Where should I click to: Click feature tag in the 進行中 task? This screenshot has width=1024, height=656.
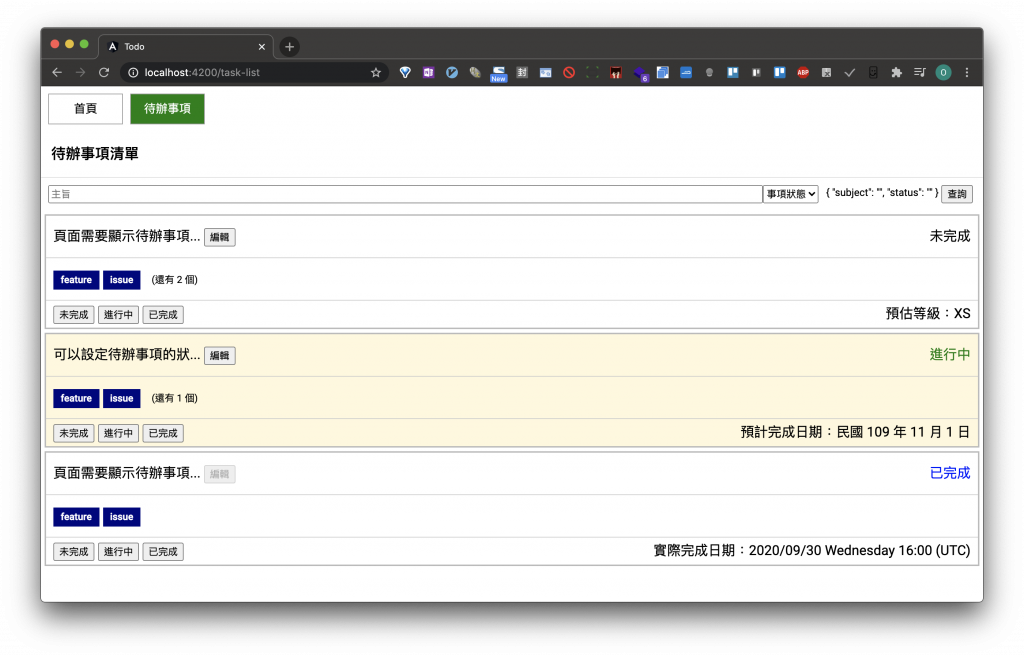pos(76,398)
